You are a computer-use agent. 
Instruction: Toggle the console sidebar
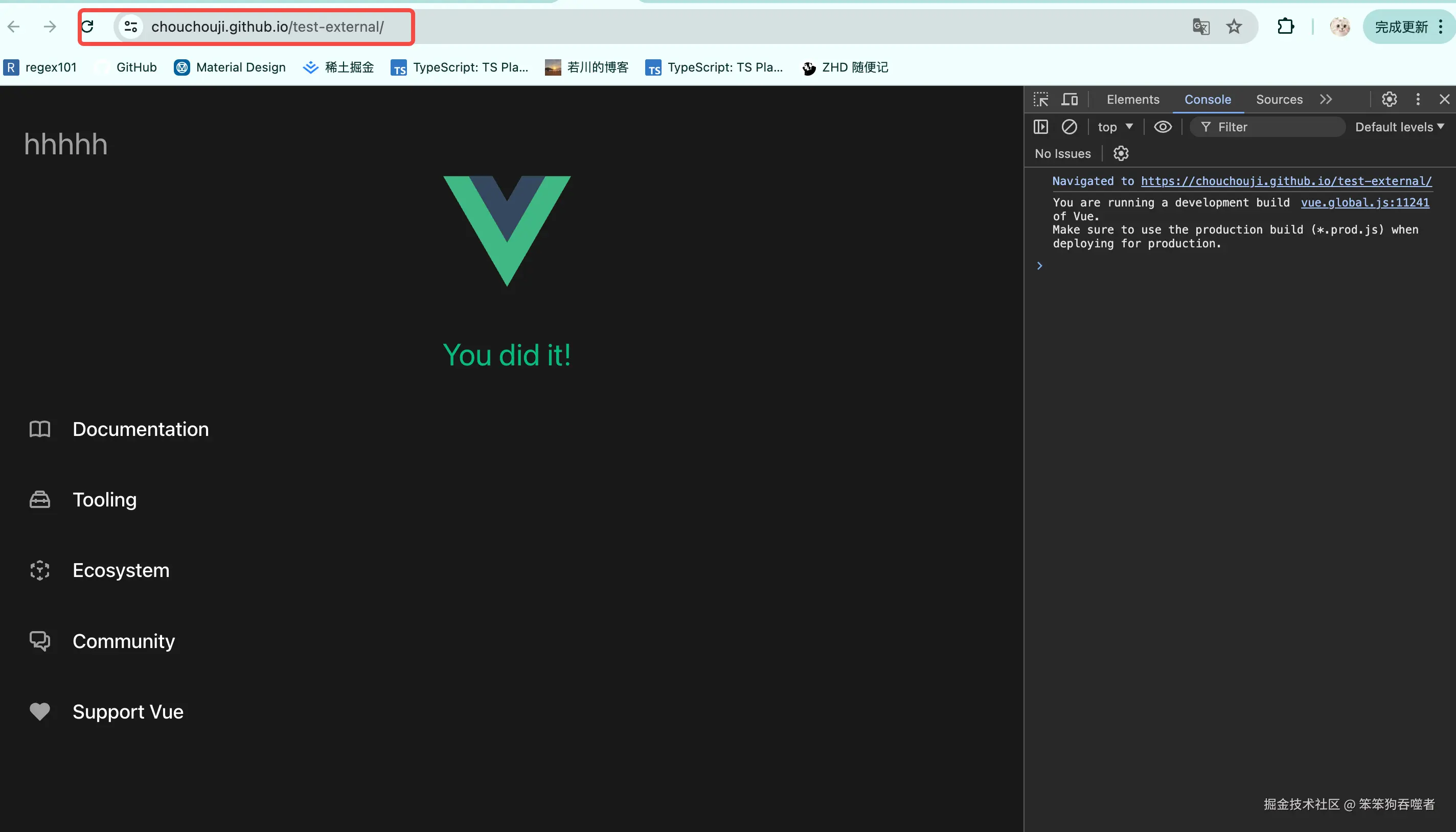(1041, 127)
